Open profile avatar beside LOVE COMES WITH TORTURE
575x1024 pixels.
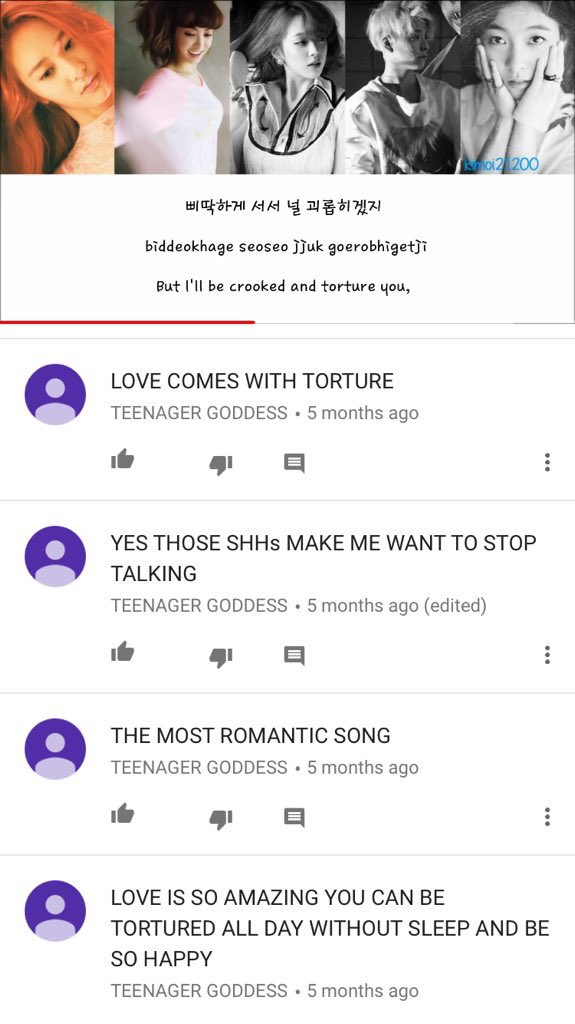pyautogui.click(x=55, y=394)
